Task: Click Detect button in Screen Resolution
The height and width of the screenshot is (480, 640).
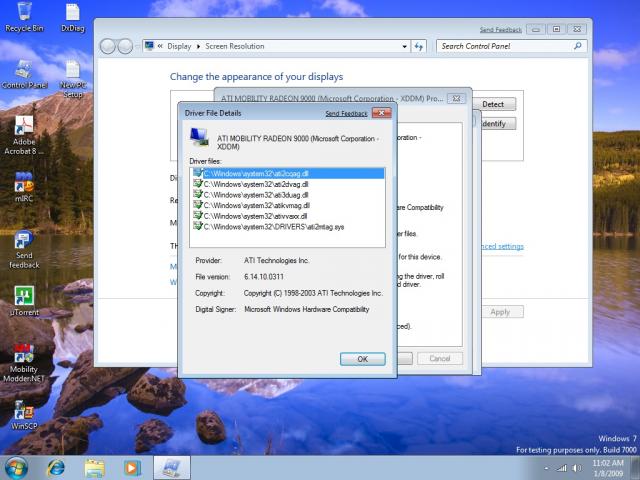Action: [x=493, y=104]
